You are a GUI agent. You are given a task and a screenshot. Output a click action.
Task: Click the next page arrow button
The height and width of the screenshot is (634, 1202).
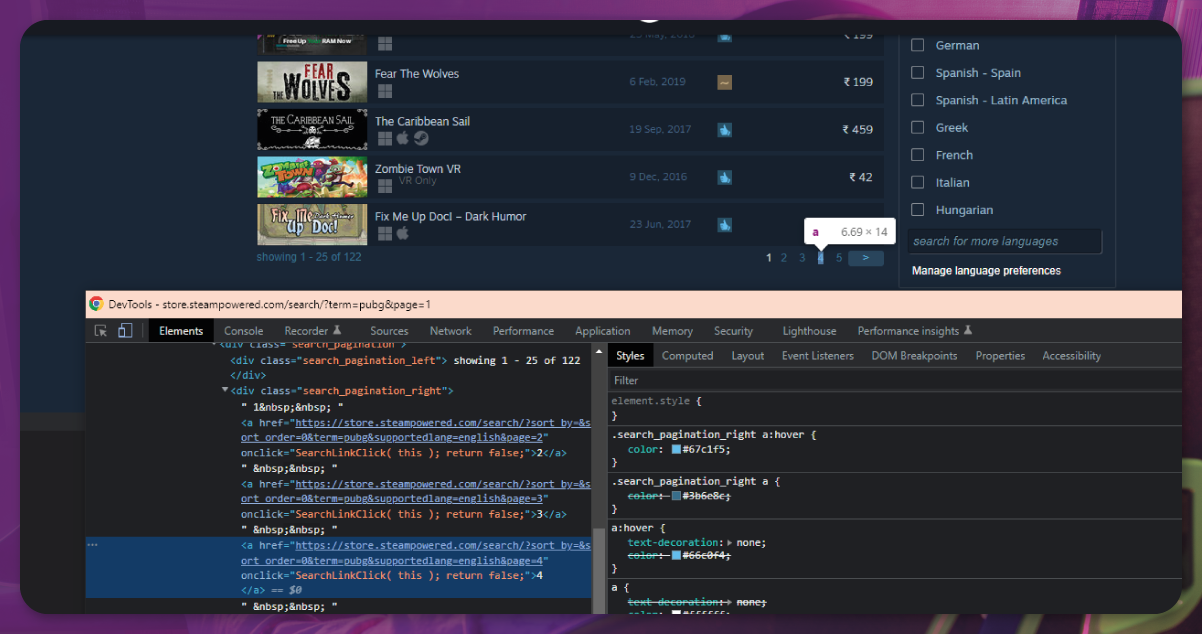(x=866, y=258)
